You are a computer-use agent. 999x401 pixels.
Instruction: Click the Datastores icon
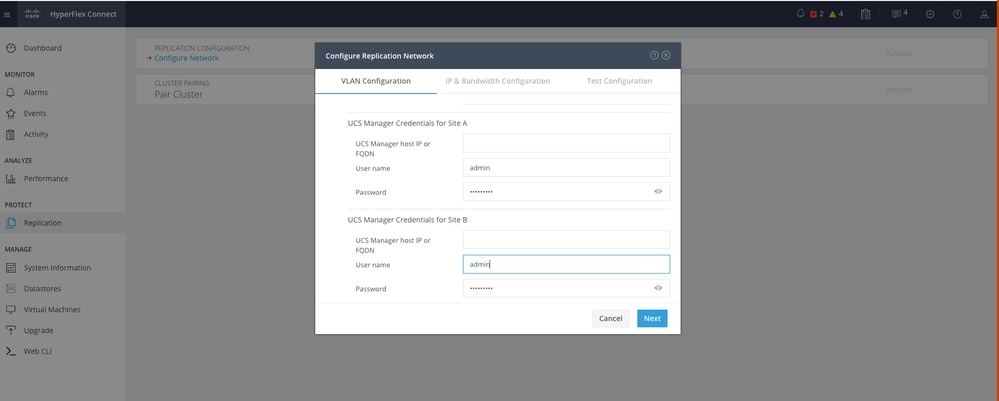tap(10, 289)
